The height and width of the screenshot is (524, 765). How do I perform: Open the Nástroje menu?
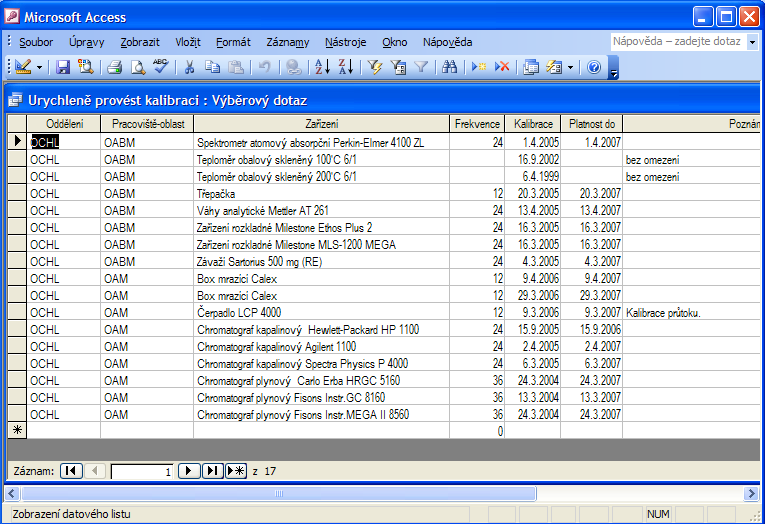(x=345, y=42)
